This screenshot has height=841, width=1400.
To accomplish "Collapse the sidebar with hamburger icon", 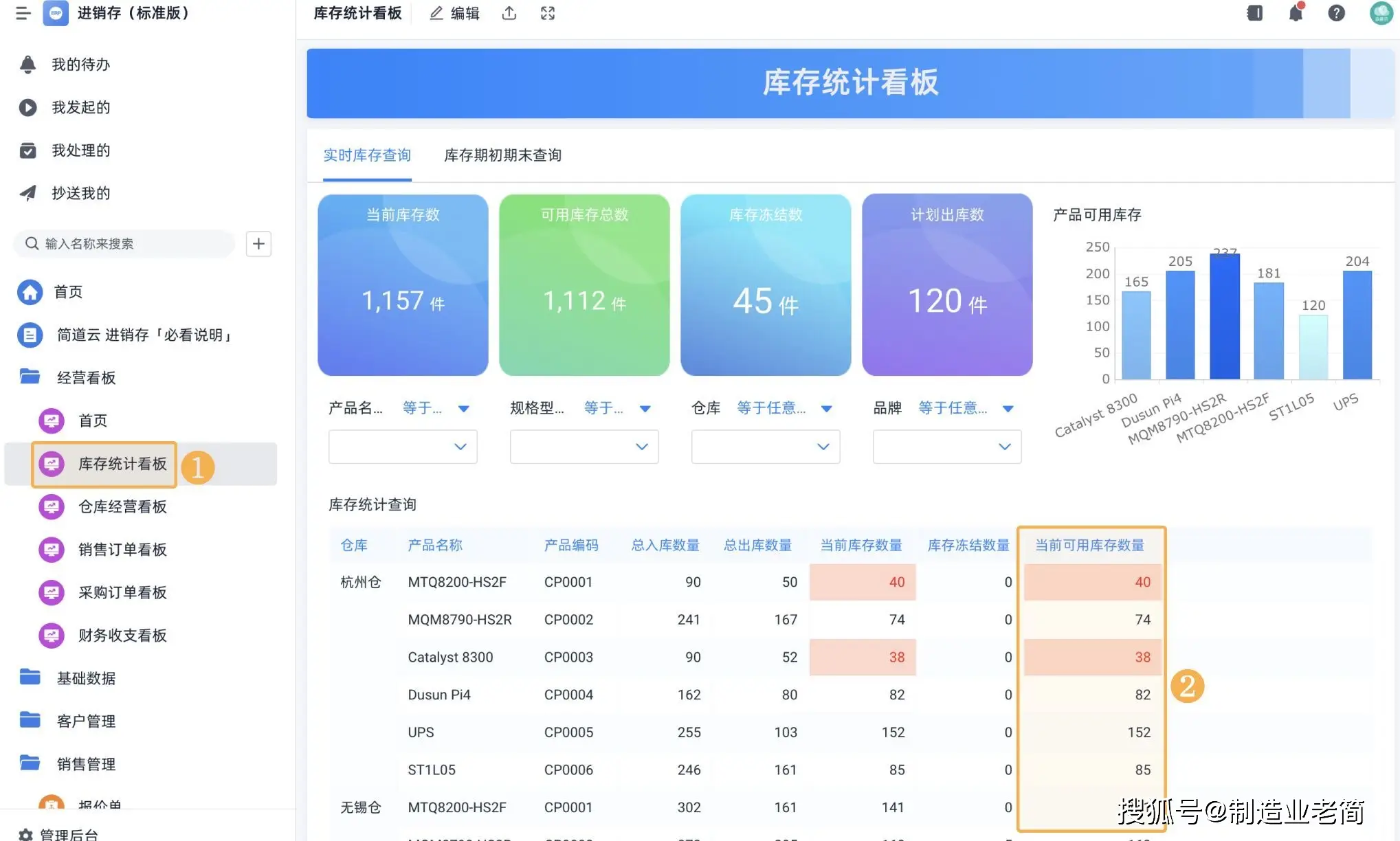I will (23, 13).
